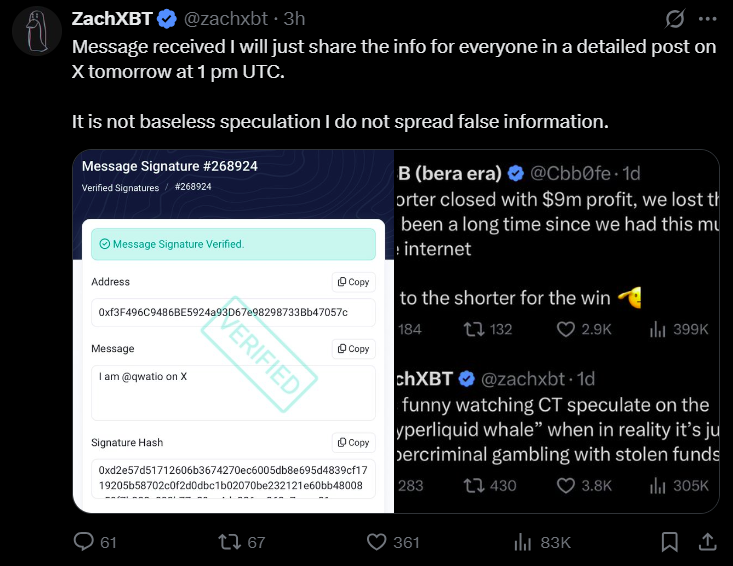The width and height of the screenshot is (733, 566).
Task: Copy the Address field value
Action: click(353, 282)
